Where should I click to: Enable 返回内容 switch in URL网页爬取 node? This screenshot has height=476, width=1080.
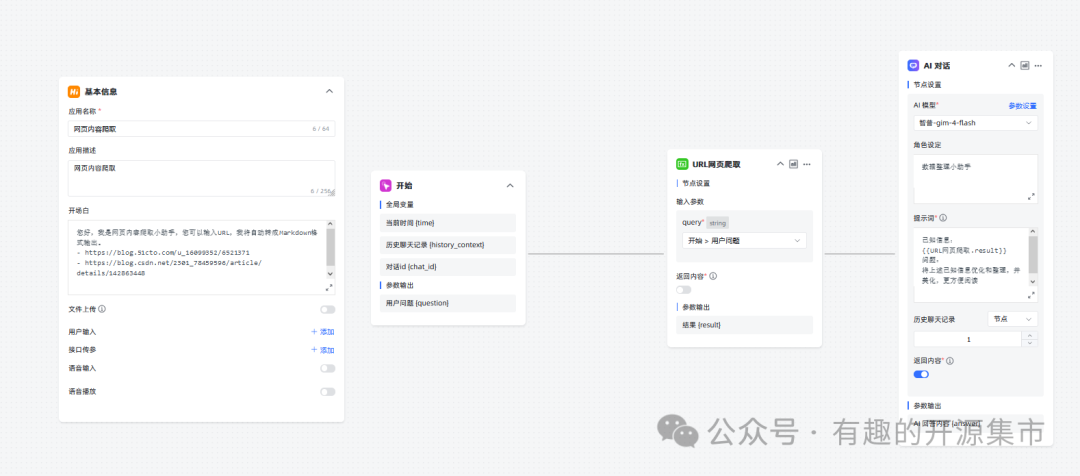click(x=684, y=290)
